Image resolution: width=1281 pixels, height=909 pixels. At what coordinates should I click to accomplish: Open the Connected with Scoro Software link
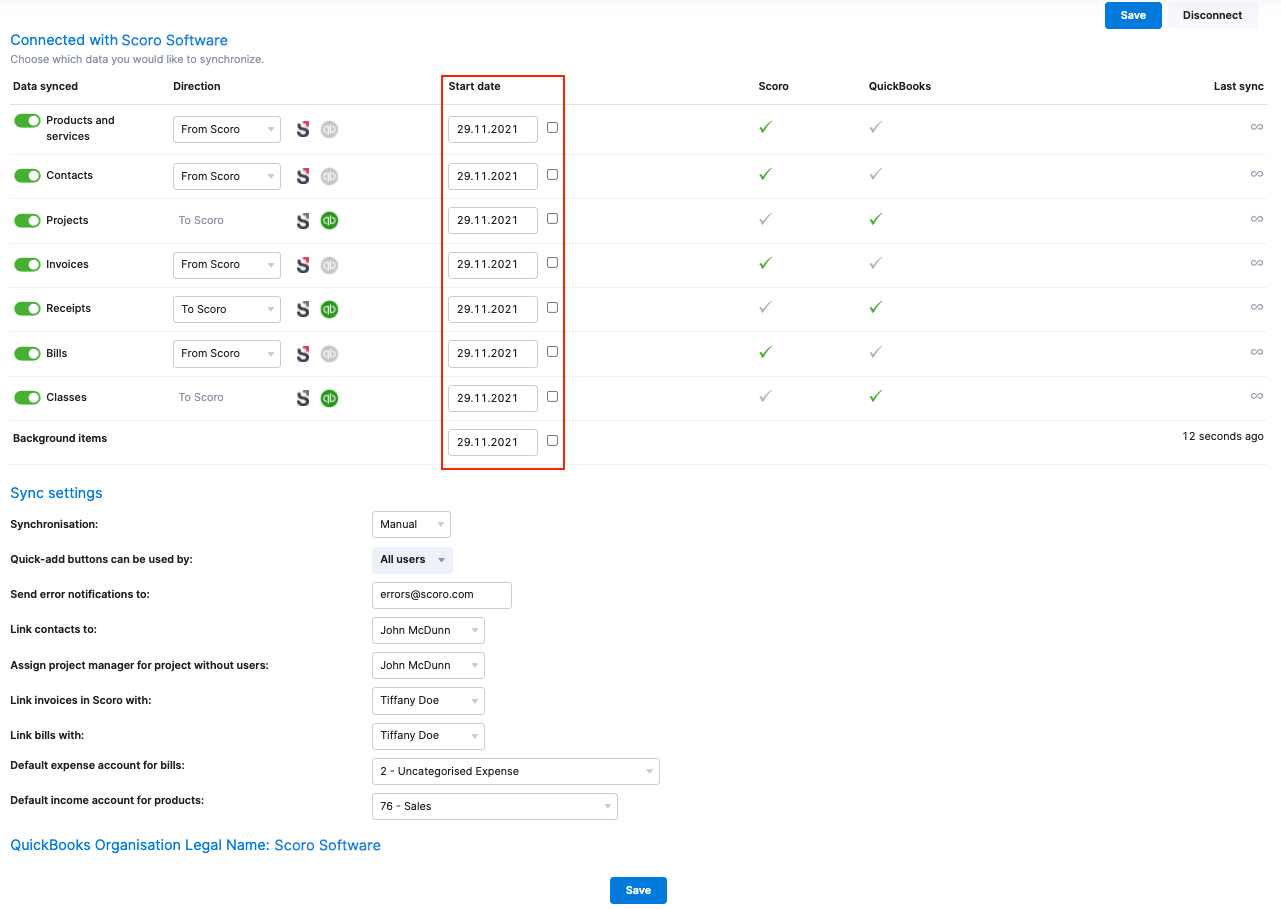click(119, 40)
